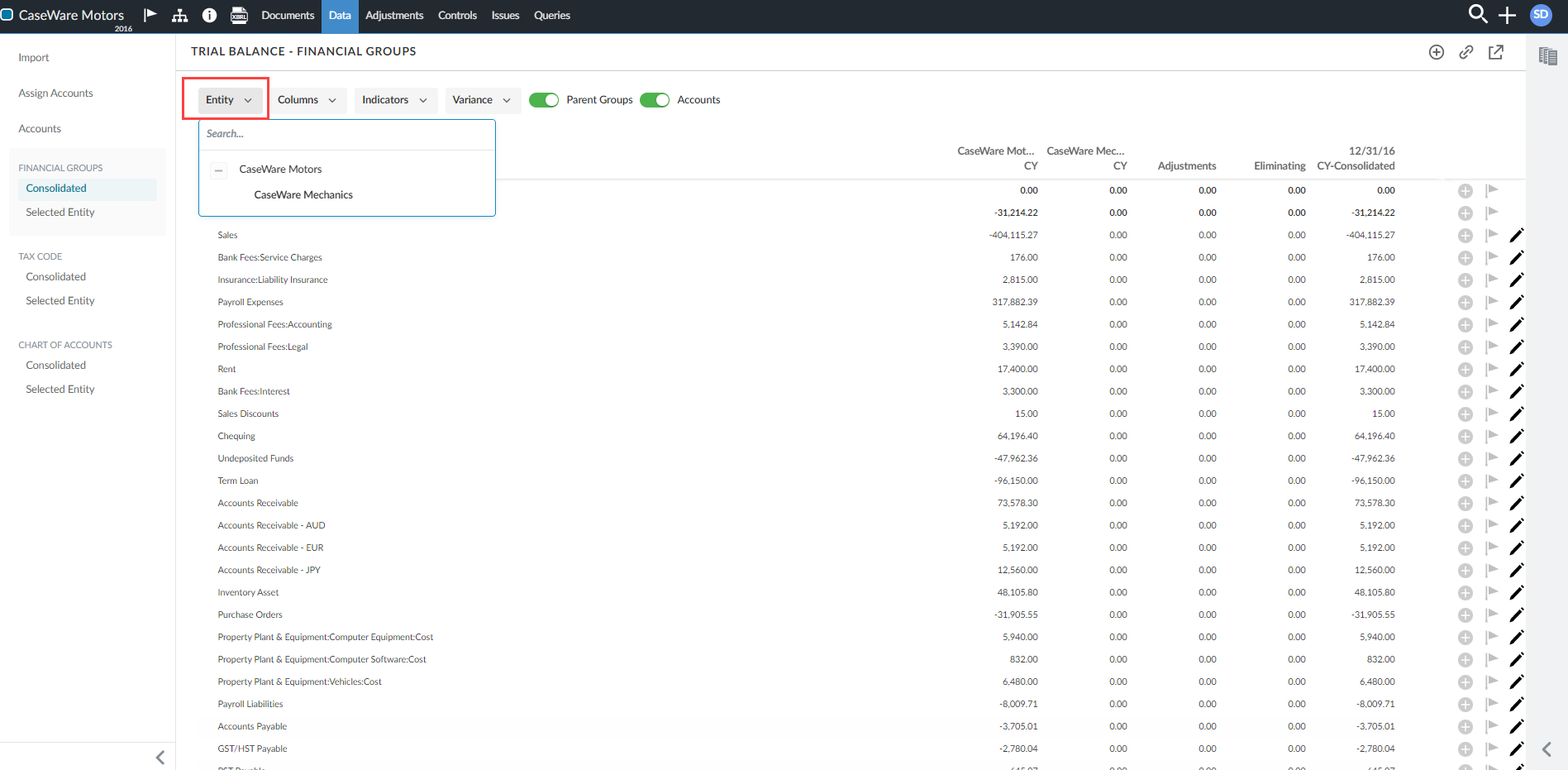Click the circled plus icon beside page title
This screenshot has width=1568, height=770.
pos(1437,52)
